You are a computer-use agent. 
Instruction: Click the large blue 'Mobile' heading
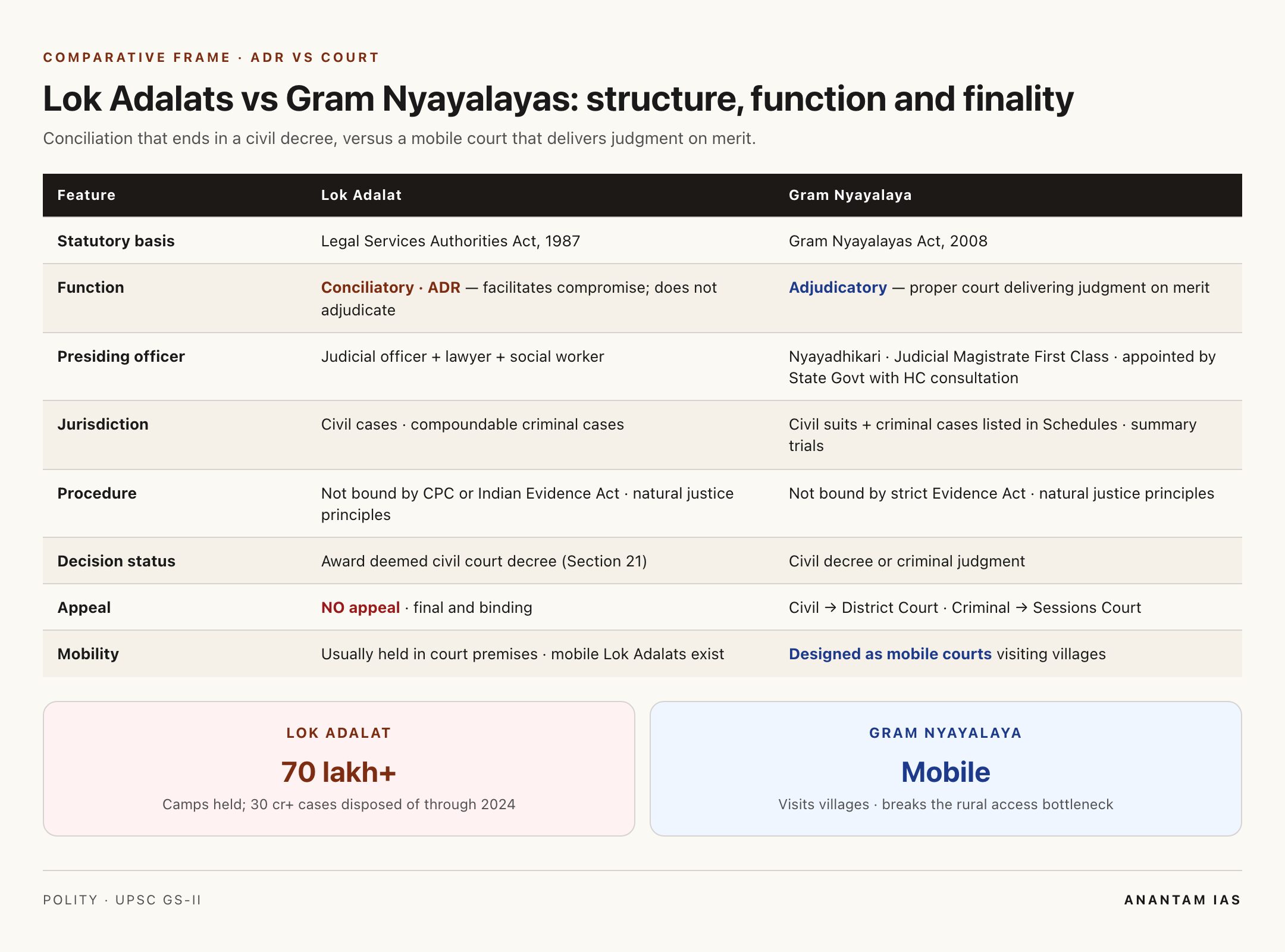coord(945,772)
